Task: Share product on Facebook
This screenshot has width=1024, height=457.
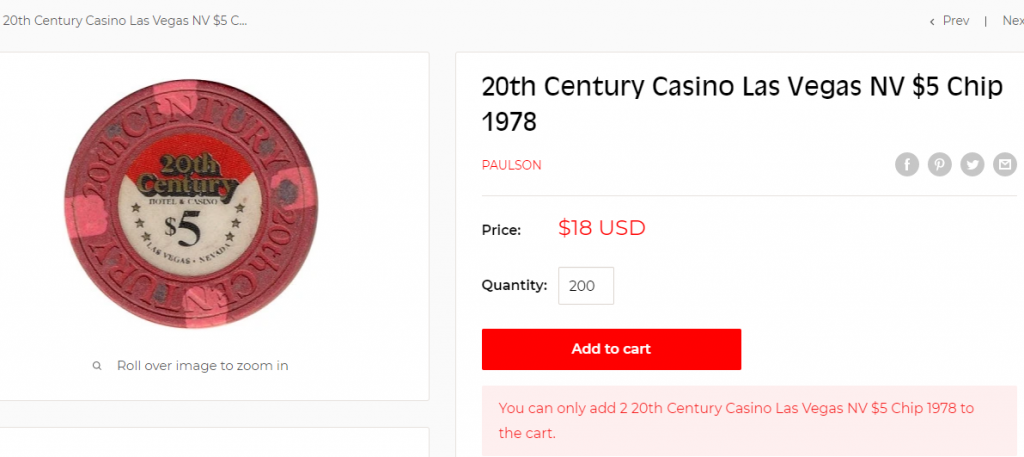Action: [x=907, y=164]
